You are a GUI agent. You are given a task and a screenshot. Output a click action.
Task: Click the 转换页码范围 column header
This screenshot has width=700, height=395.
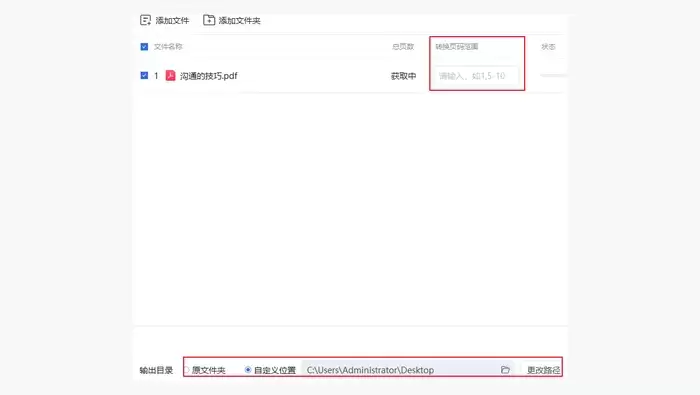(x=457, y=46)
